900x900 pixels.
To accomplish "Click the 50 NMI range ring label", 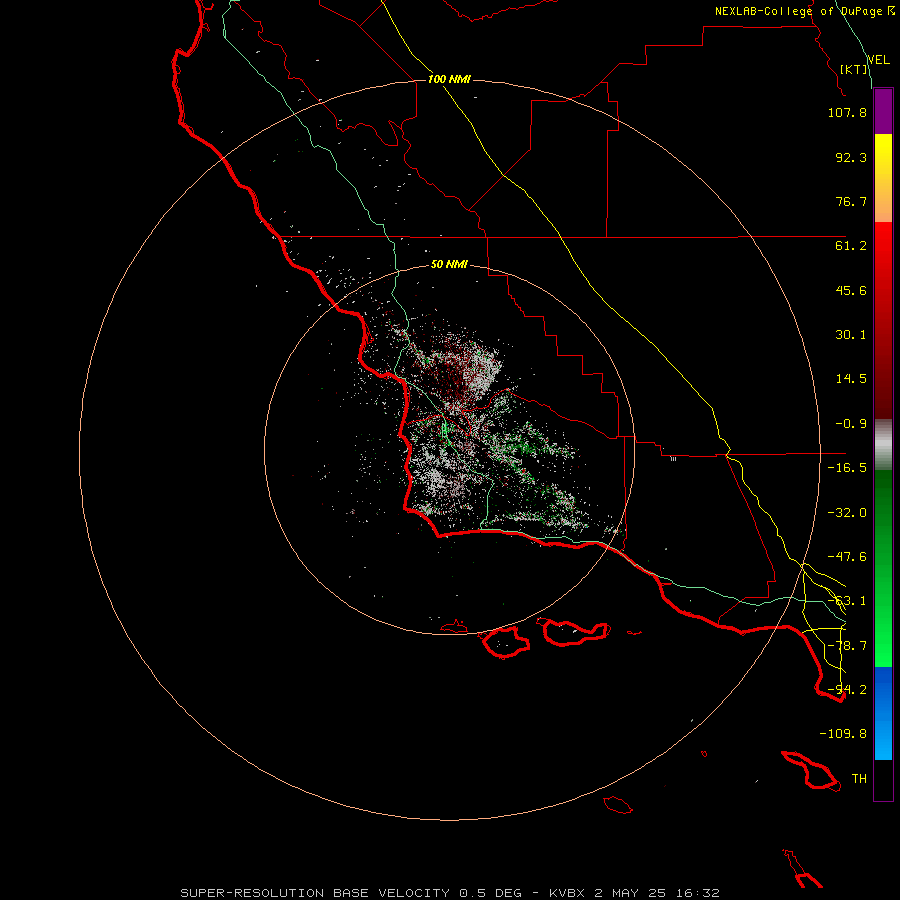I will click(449, 264).
